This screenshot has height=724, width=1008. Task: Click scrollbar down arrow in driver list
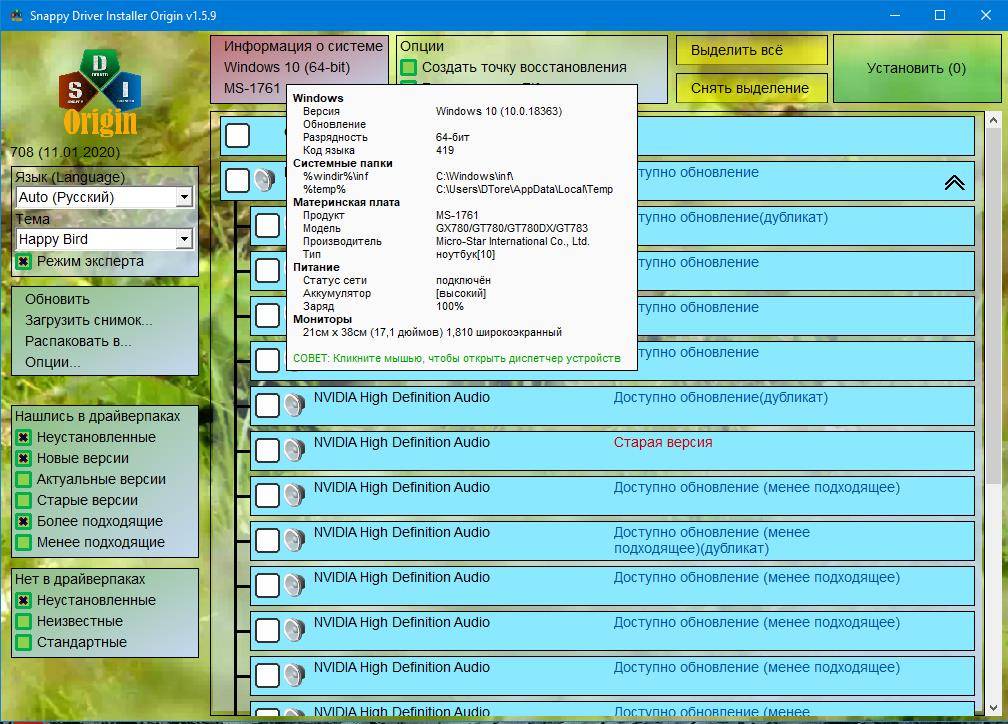(993, 708)
